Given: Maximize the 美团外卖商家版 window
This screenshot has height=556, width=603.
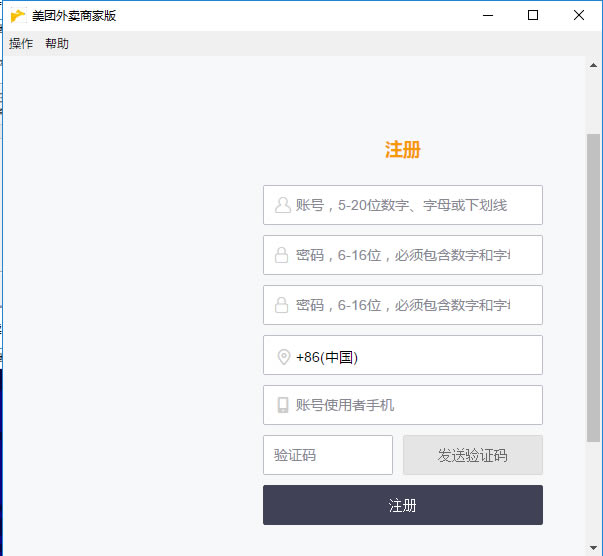Looking at the screenshot, I should click(533, 15).
